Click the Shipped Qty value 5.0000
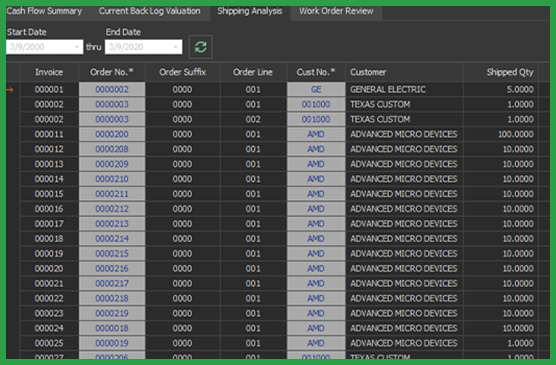 coord(501,89)
